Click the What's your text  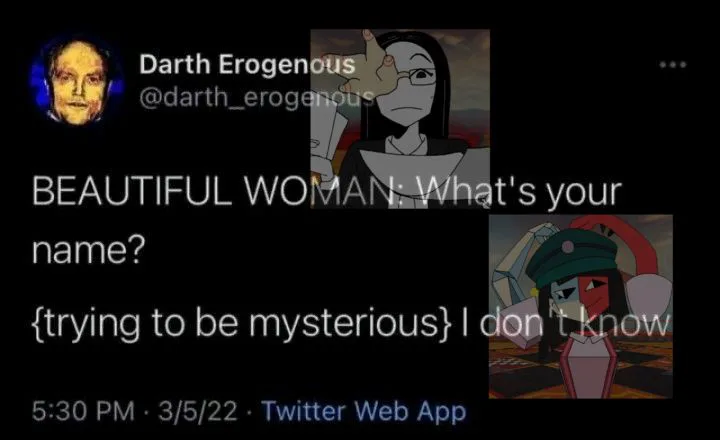[x=519, y=191]
